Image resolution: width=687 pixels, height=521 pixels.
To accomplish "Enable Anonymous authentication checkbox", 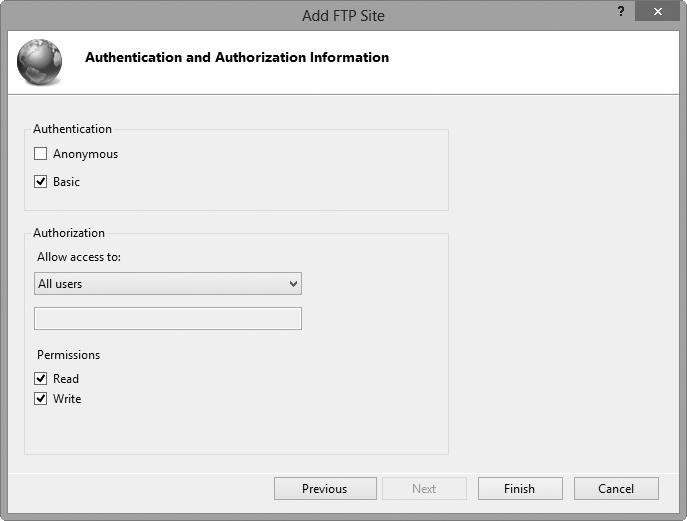I will [x=40, y=154].
